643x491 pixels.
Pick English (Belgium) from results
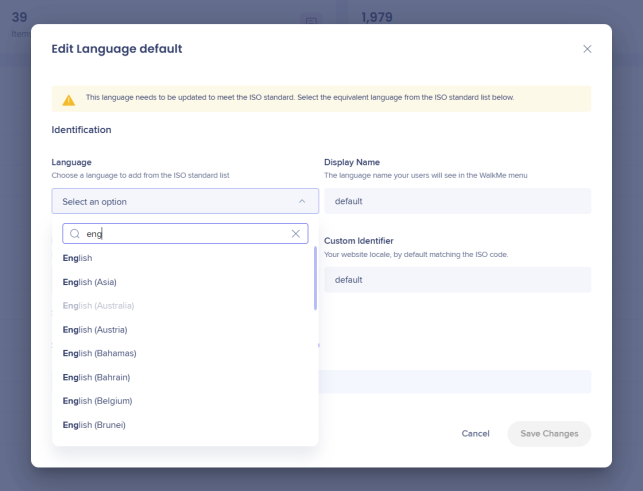(97, 401)
